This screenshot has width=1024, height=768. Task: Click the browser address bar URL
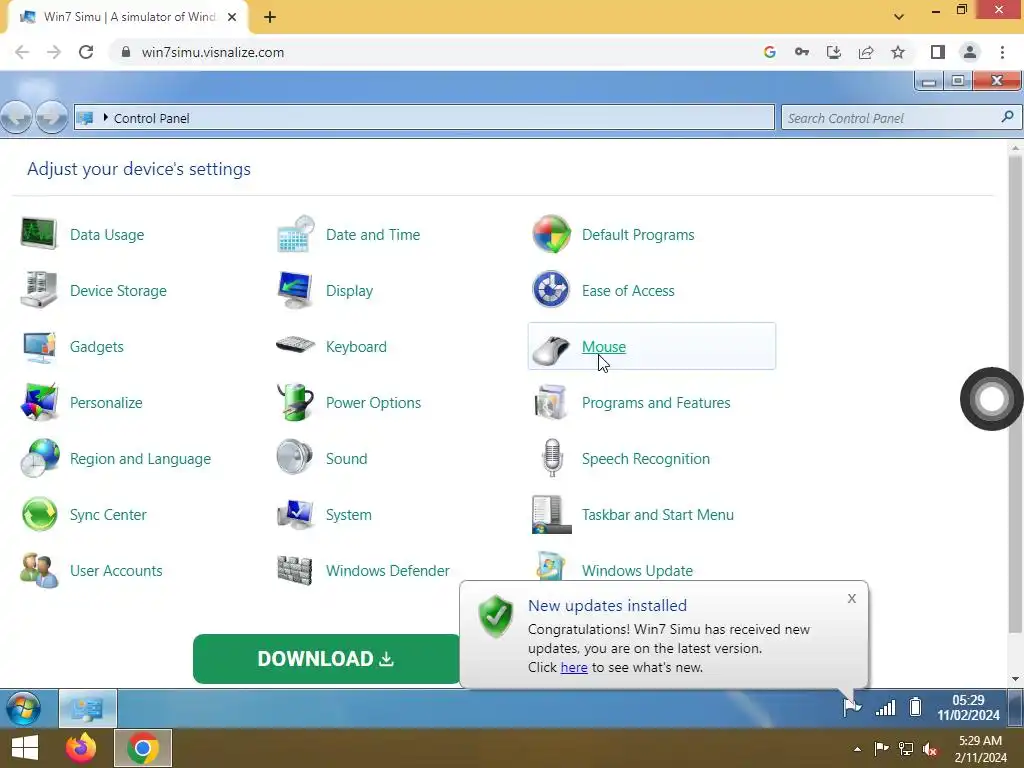213,52
